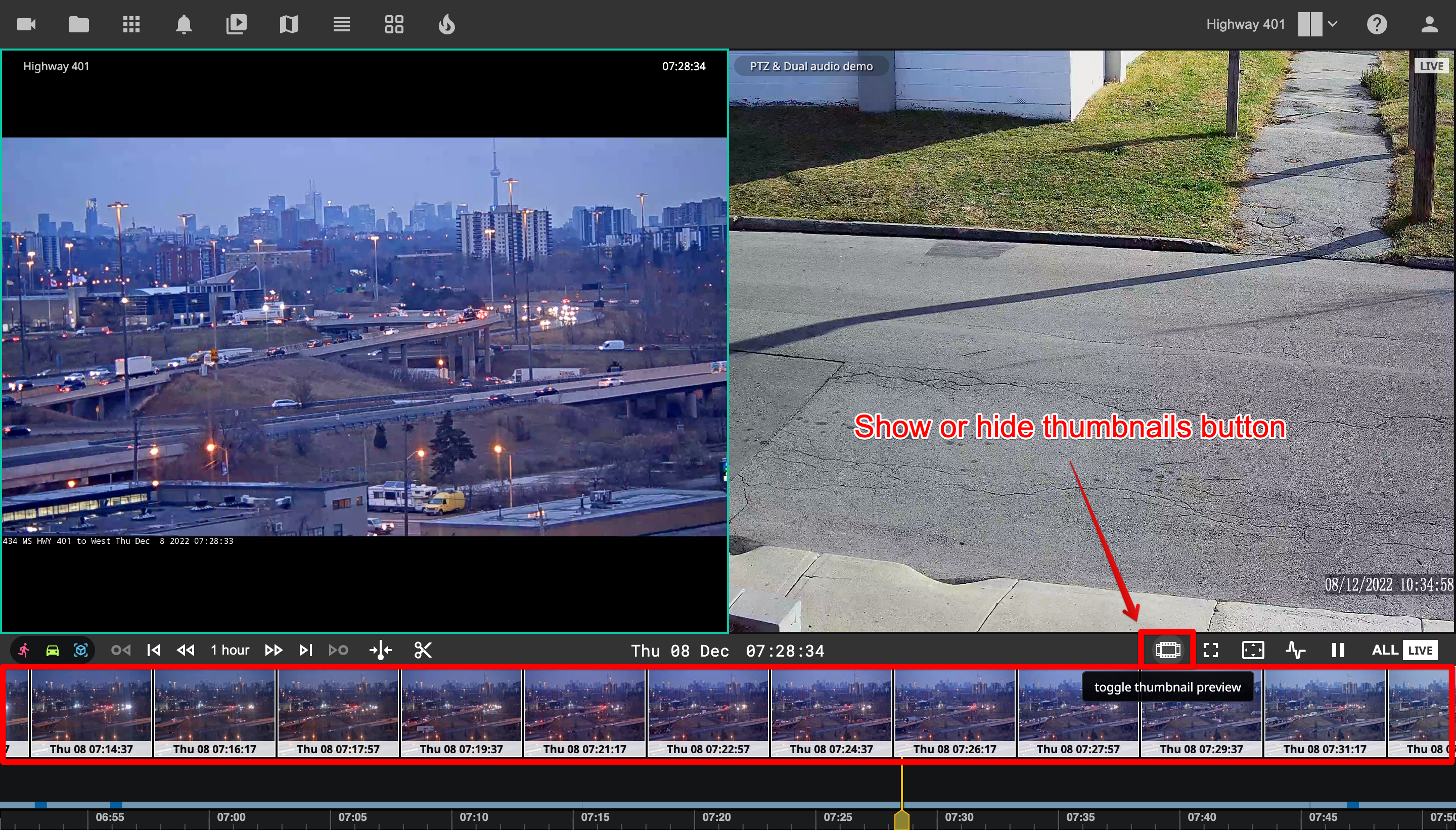Open the grid apps icon
The height and width of the screenshot is (830, 1456).
[131, 24]
